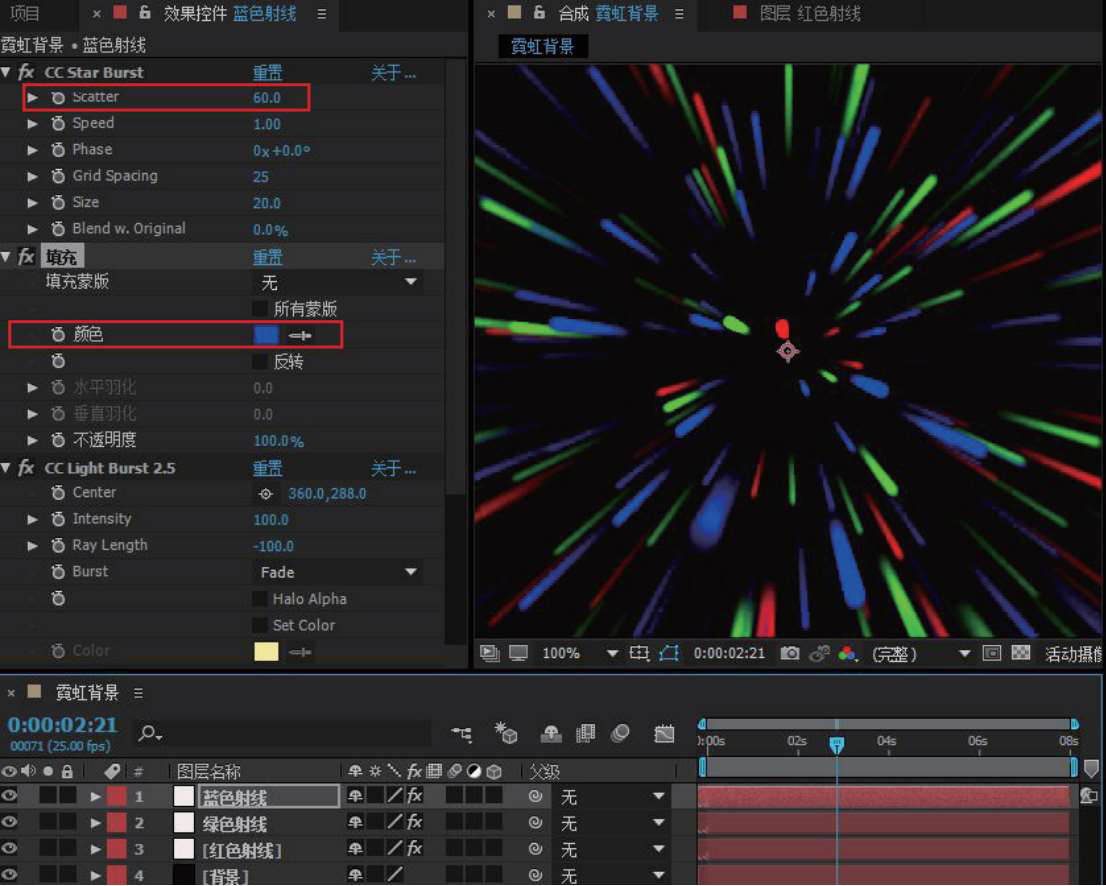This screenshot has width=1106, height=886.
Task: Toggle the transparency grid icon in viewer
Action: pos(1021,653)
